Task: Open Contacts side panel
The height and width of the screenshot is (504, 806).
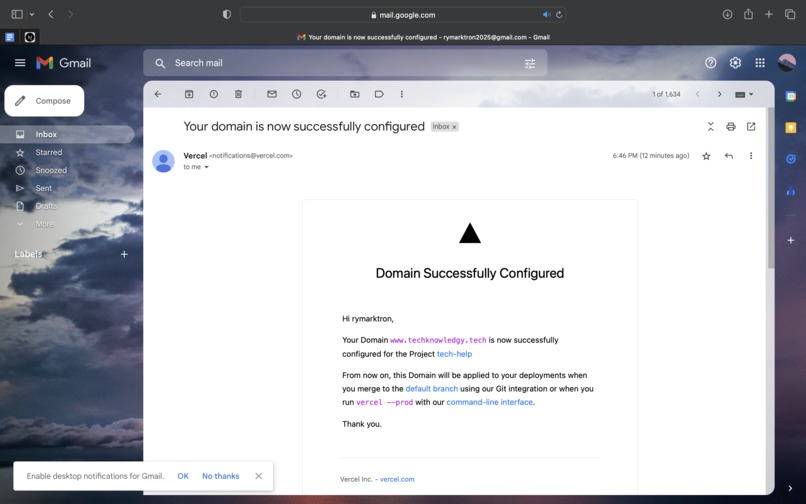Action: coord(791,191)
